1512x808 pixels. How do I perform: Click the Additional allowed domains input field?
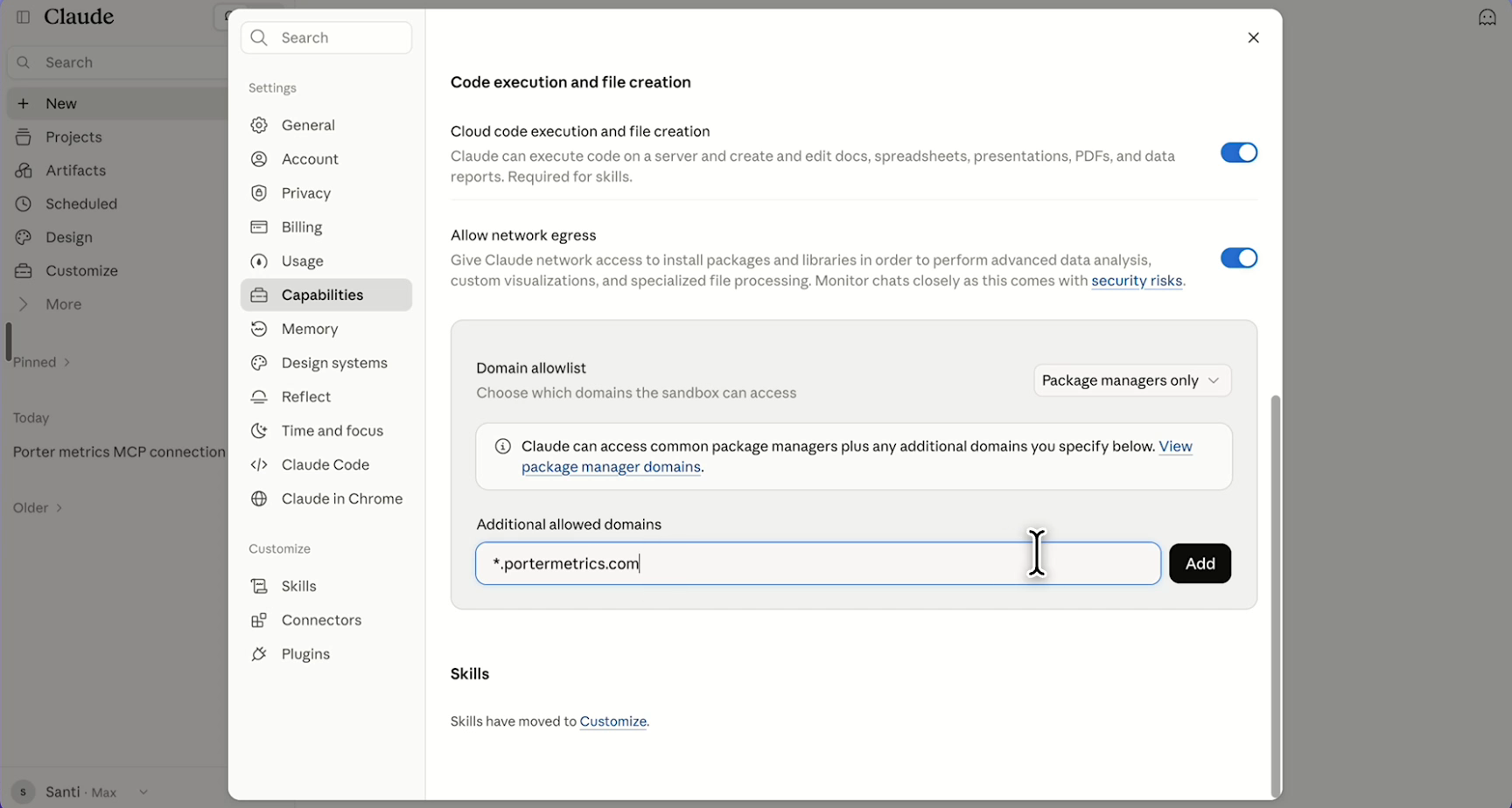pos(818,564)
